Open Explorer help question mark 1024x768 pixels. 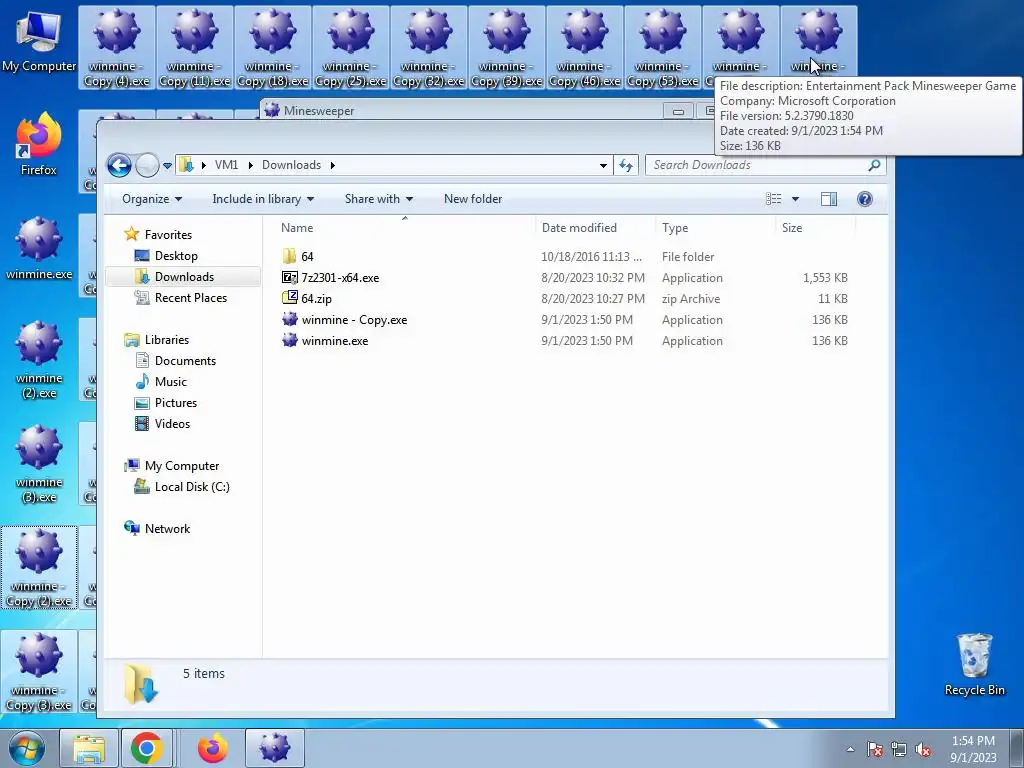pos(865,199)
